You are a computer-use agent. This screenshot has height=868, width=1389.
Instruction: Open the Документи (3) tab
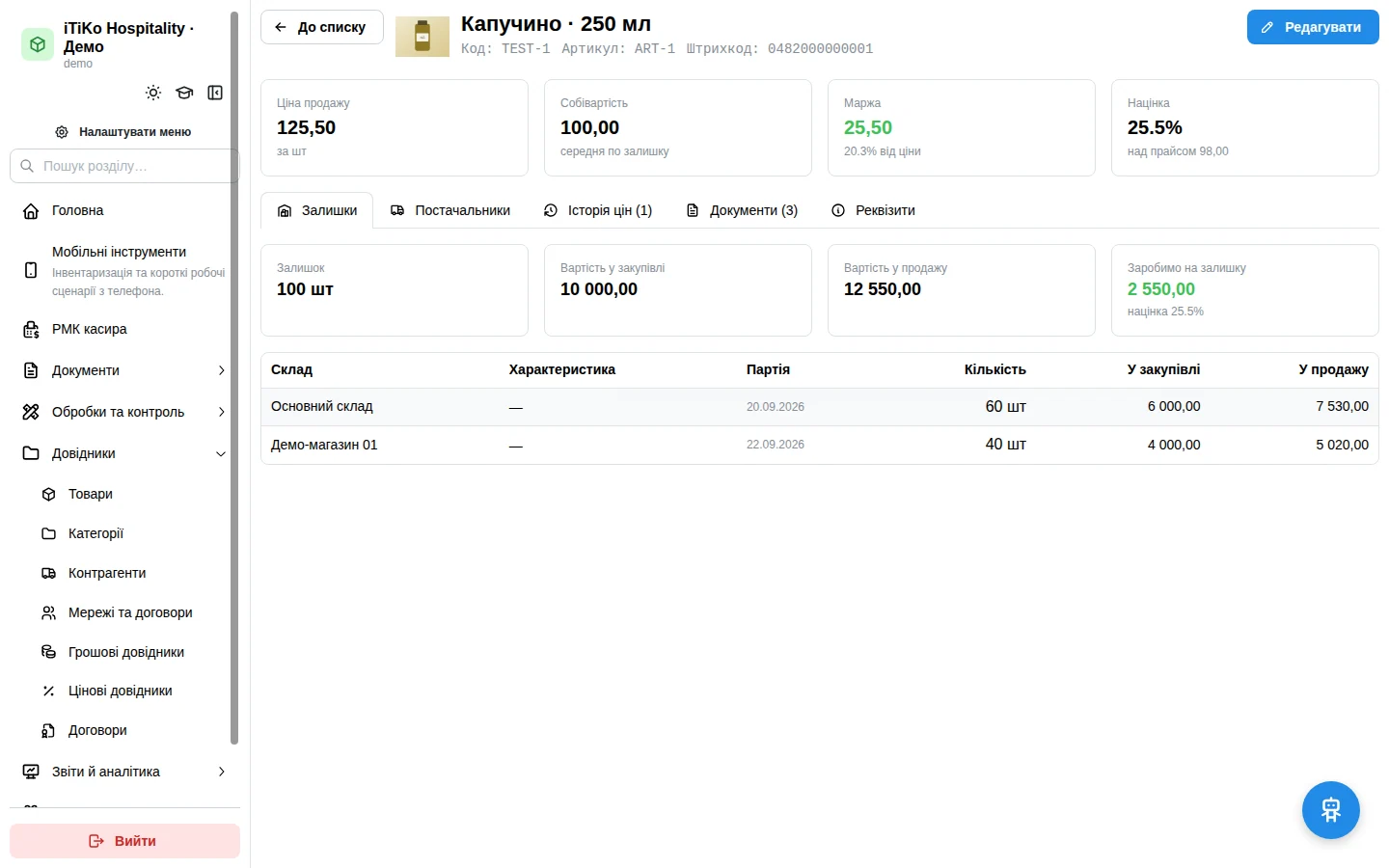click(742, 210)
